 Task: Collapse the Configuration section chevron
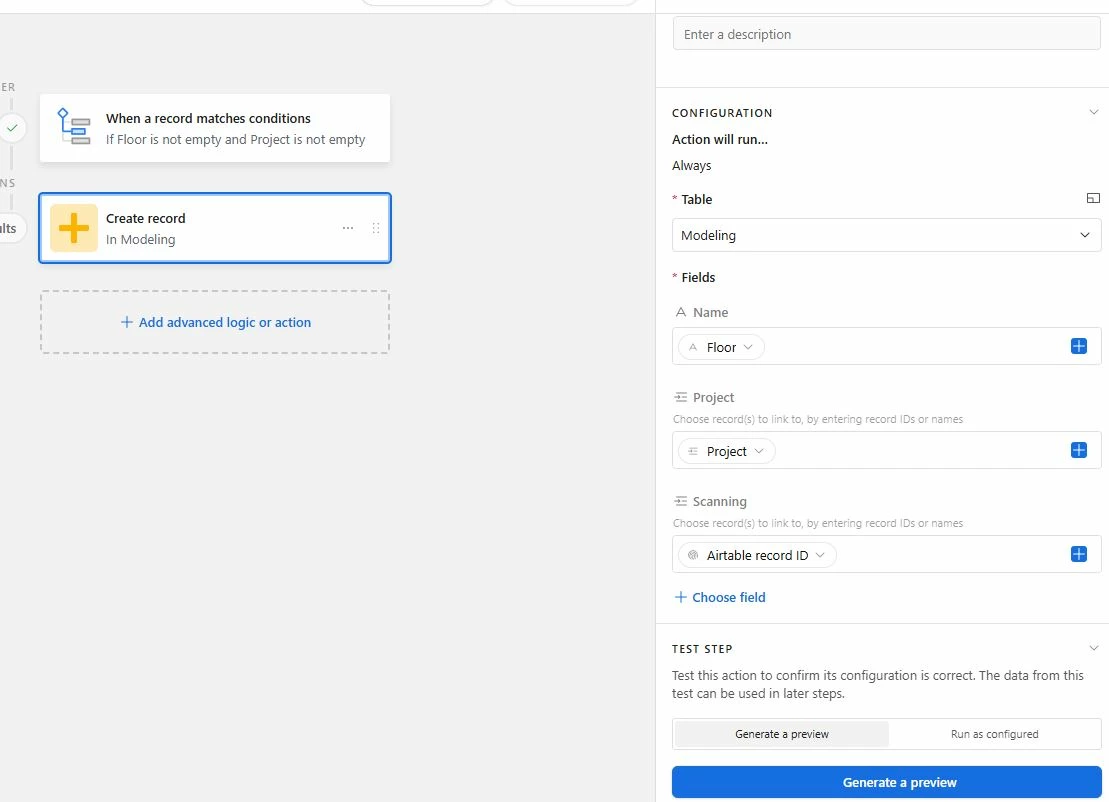click(x=1093, y=112)
